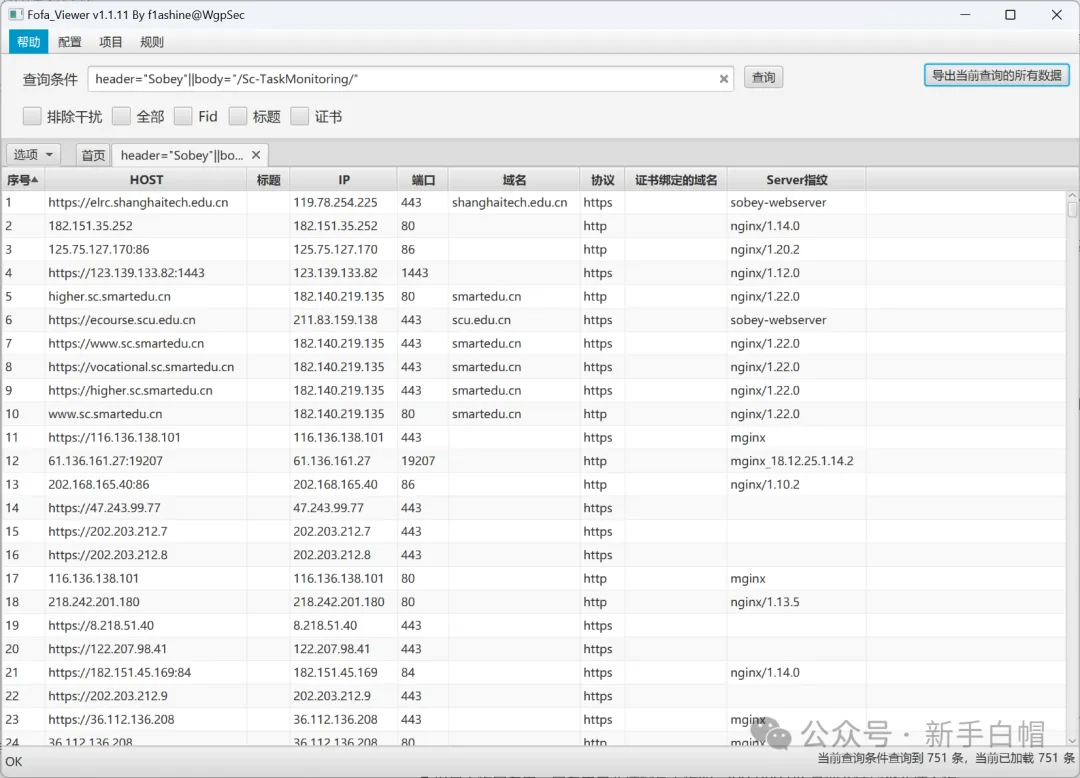Image resolution: width=1080 pixels, height=778 pixels.
Task: Open the 规则 menu
Action: point(152,42)
